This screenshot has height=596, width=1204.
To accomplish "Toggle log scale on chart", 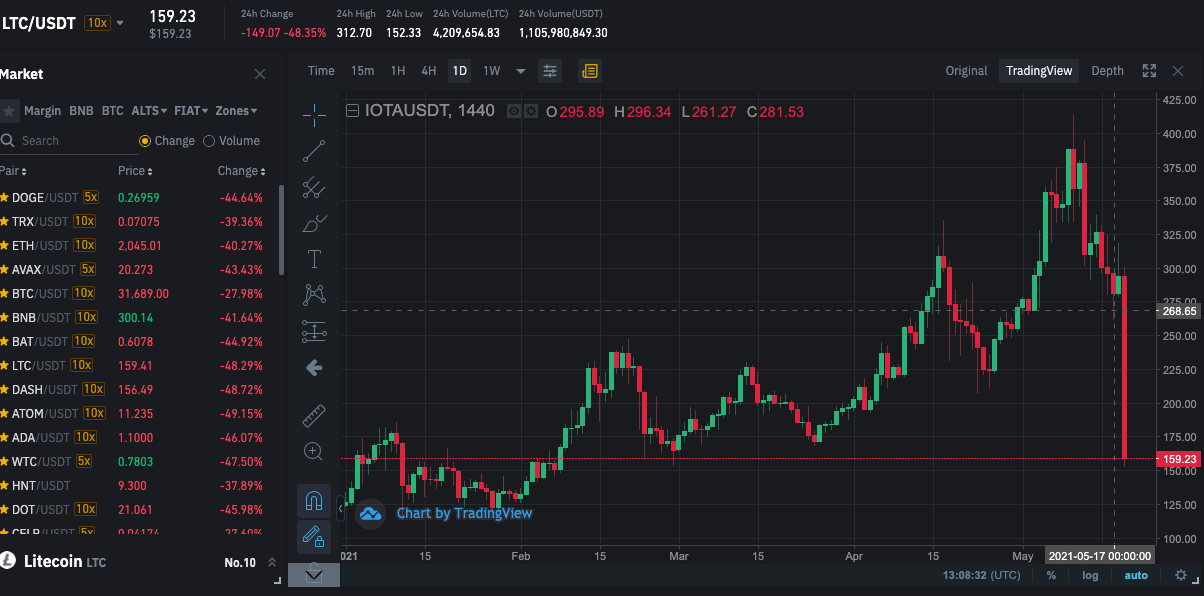I will 1090,575.
